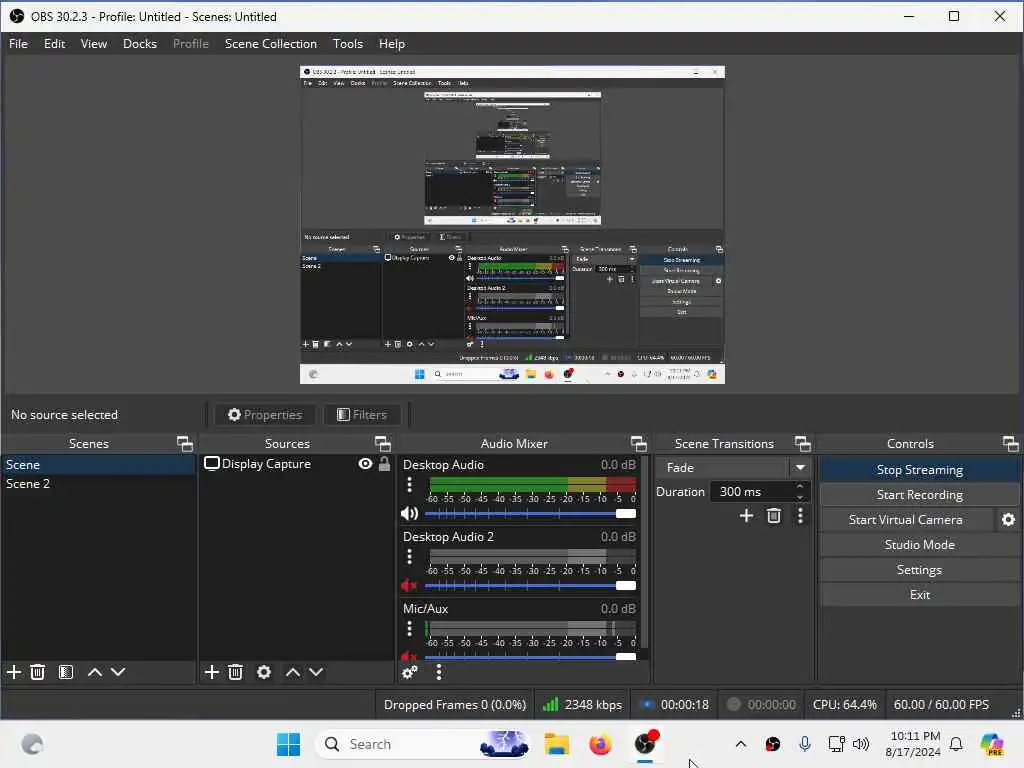Click Stop Streaming button
Image resolution: width=1024 pixels, height=768 pixels.
[920, 470]
